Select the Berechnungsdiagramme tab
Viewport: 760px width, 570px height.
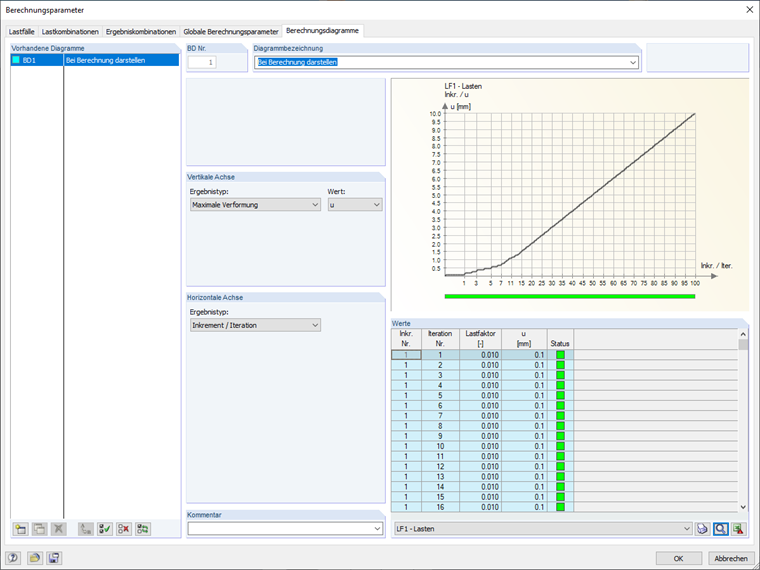point(322,31)
